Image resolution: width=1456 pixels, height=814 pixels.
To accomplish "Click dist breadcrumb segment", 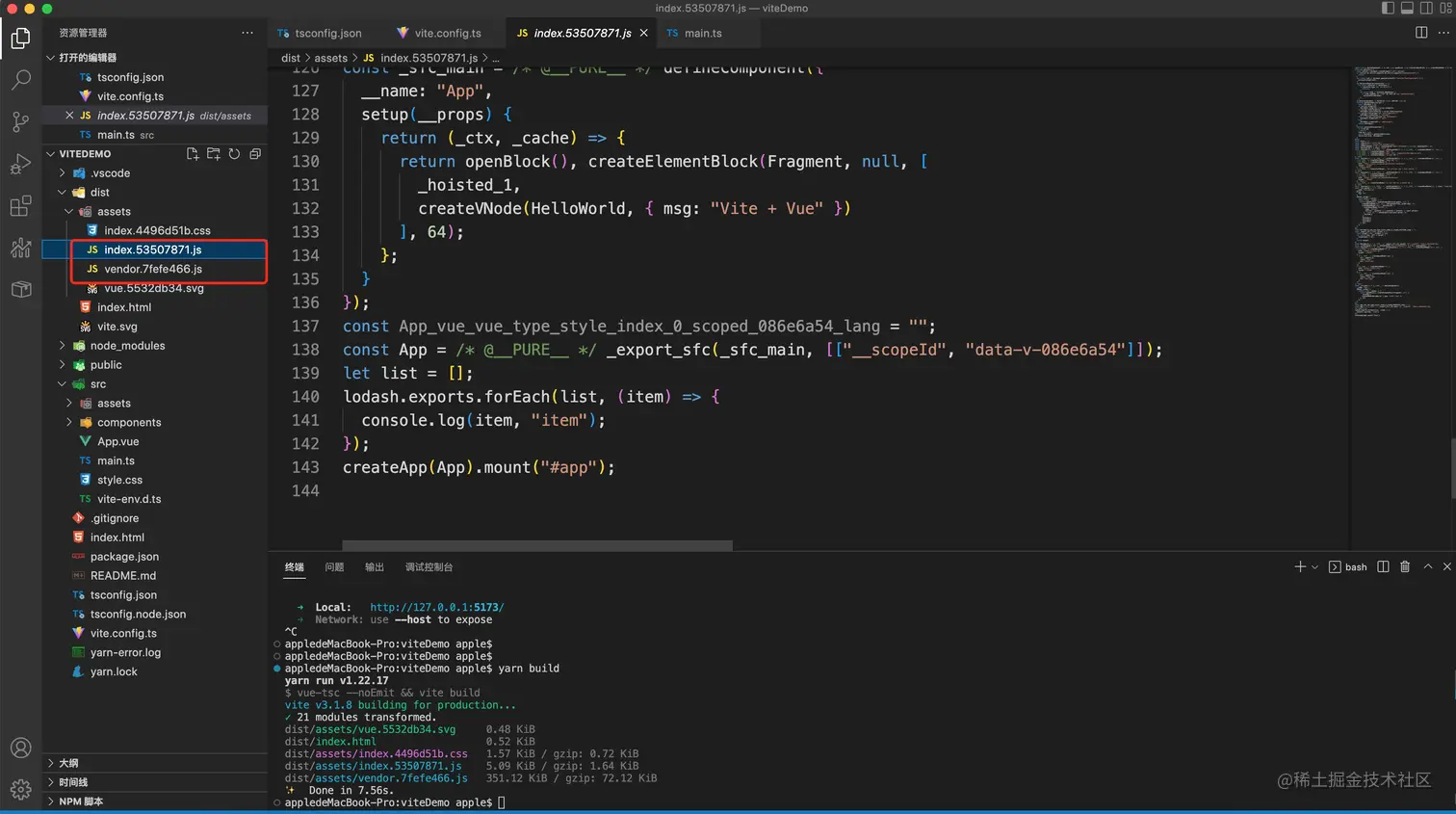I will 291,59.
